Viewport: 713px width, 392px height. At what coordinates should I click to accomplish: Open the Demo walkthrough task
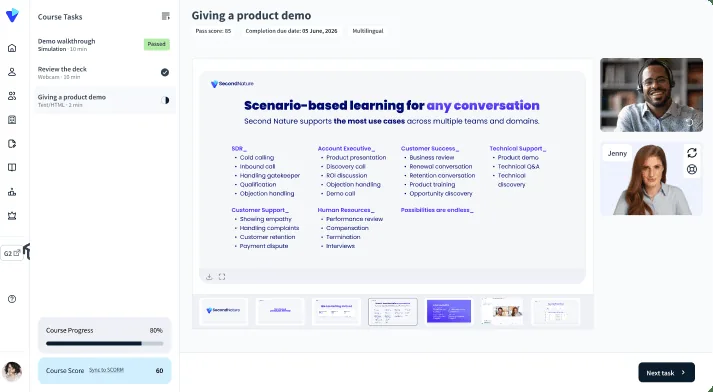tap(105, 45)
